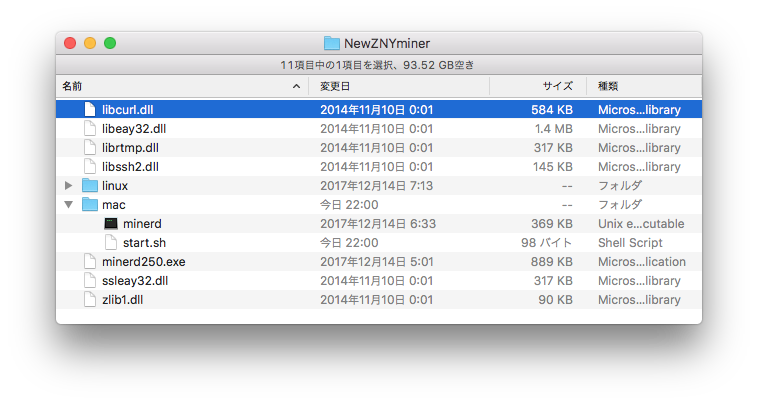Viewport: 758px width, 404px height.
Task: Click the minerd250.exe file icon
Action: 90,261
